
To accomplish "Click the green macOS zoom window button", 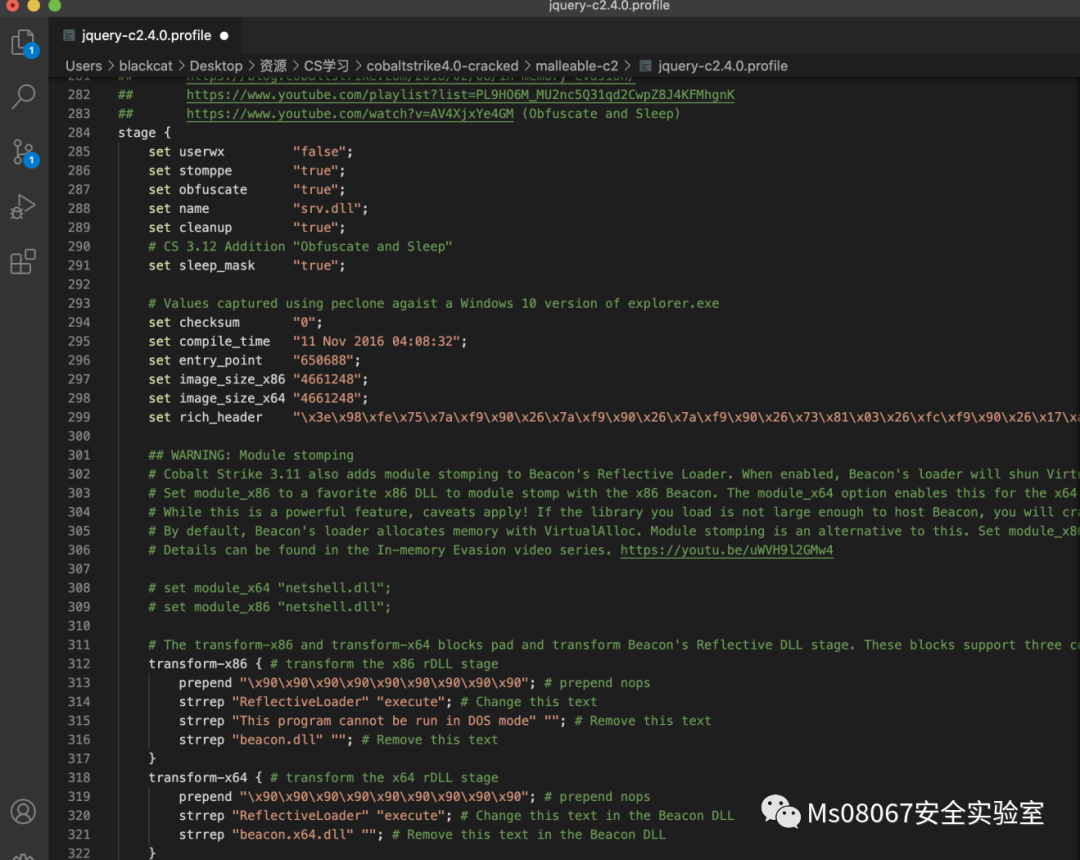I will pyautogui.click(x=55, y=6).
